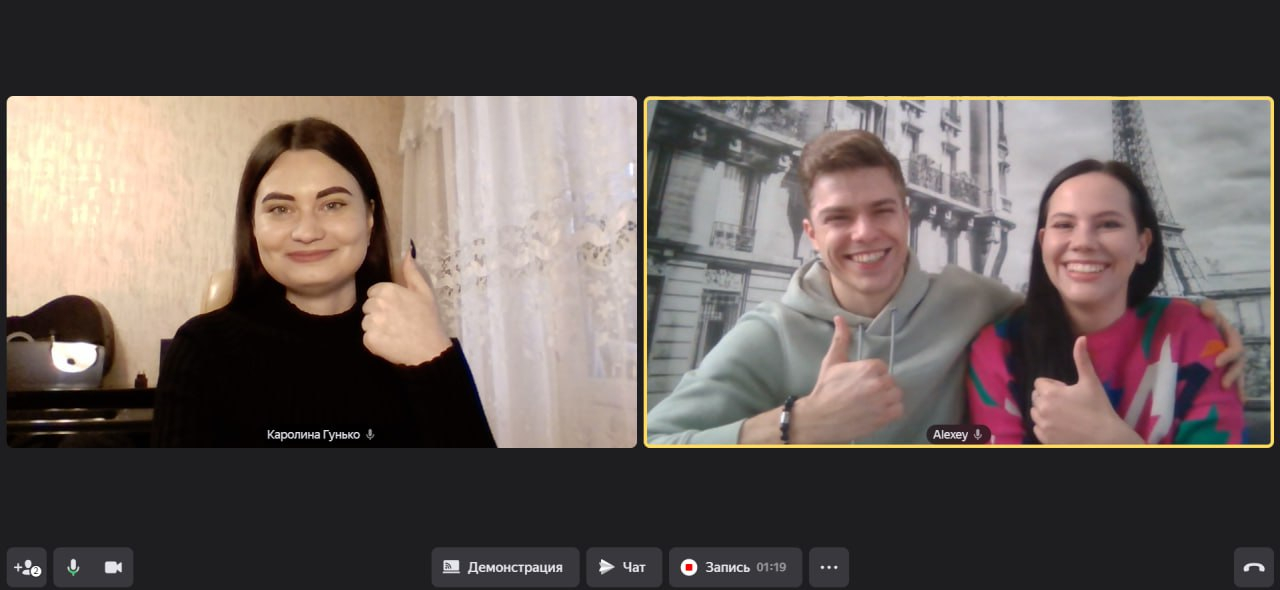Start screen sharing with Демонстрация
Image resolution: width=1280 pixels, height=590 pixels.
[x=505, y=567]
